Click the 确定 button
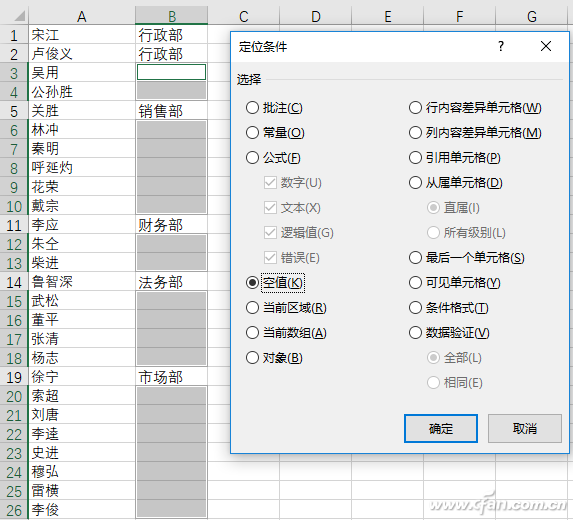573x521 pixels. (441, 429)
